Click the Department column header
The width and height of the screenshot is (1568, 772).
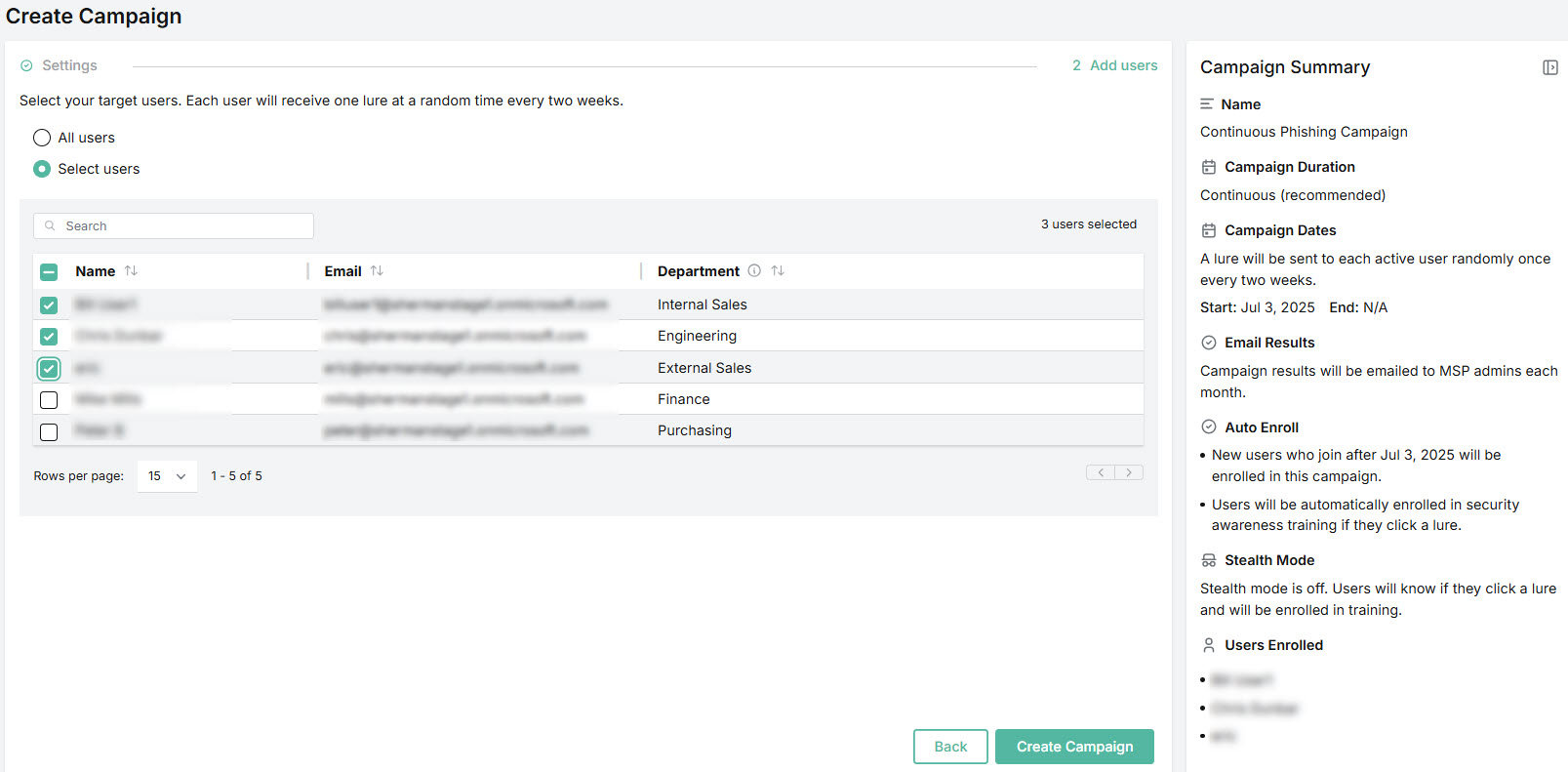[699, 271]
